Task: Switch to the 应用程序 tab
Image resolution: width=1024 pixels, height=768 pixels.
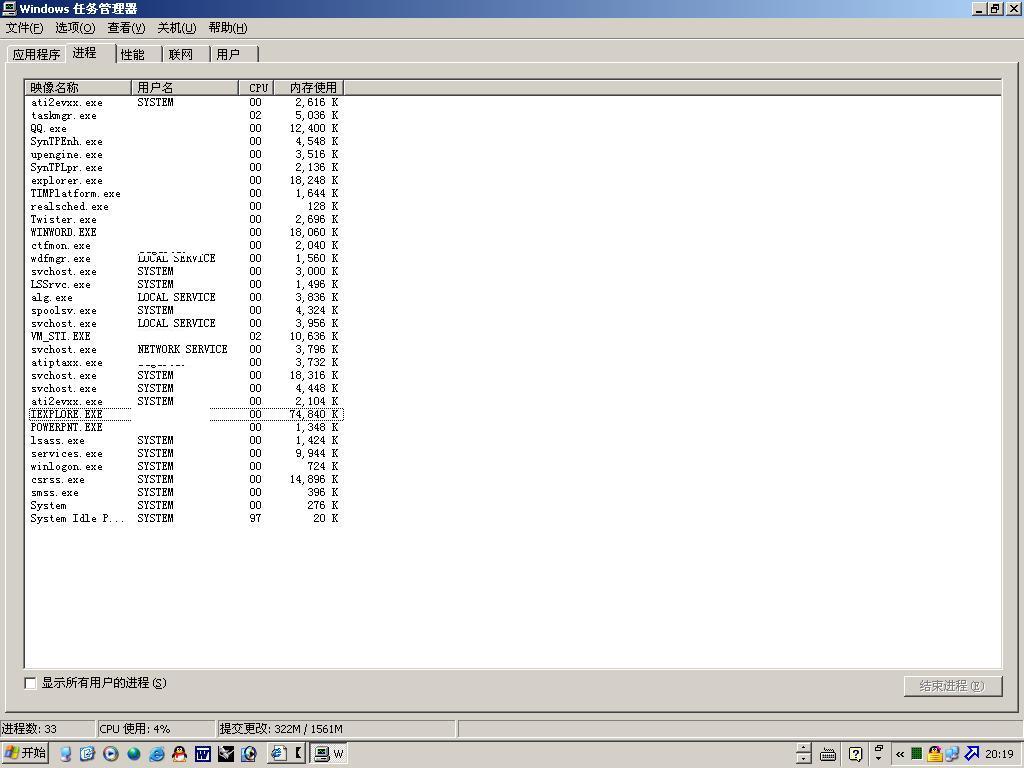Action: 37,54
